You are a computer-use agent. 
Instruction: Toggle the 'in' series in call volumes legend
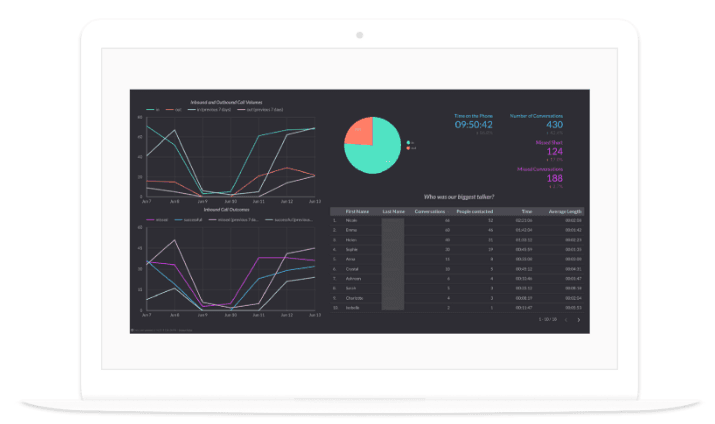155,109
